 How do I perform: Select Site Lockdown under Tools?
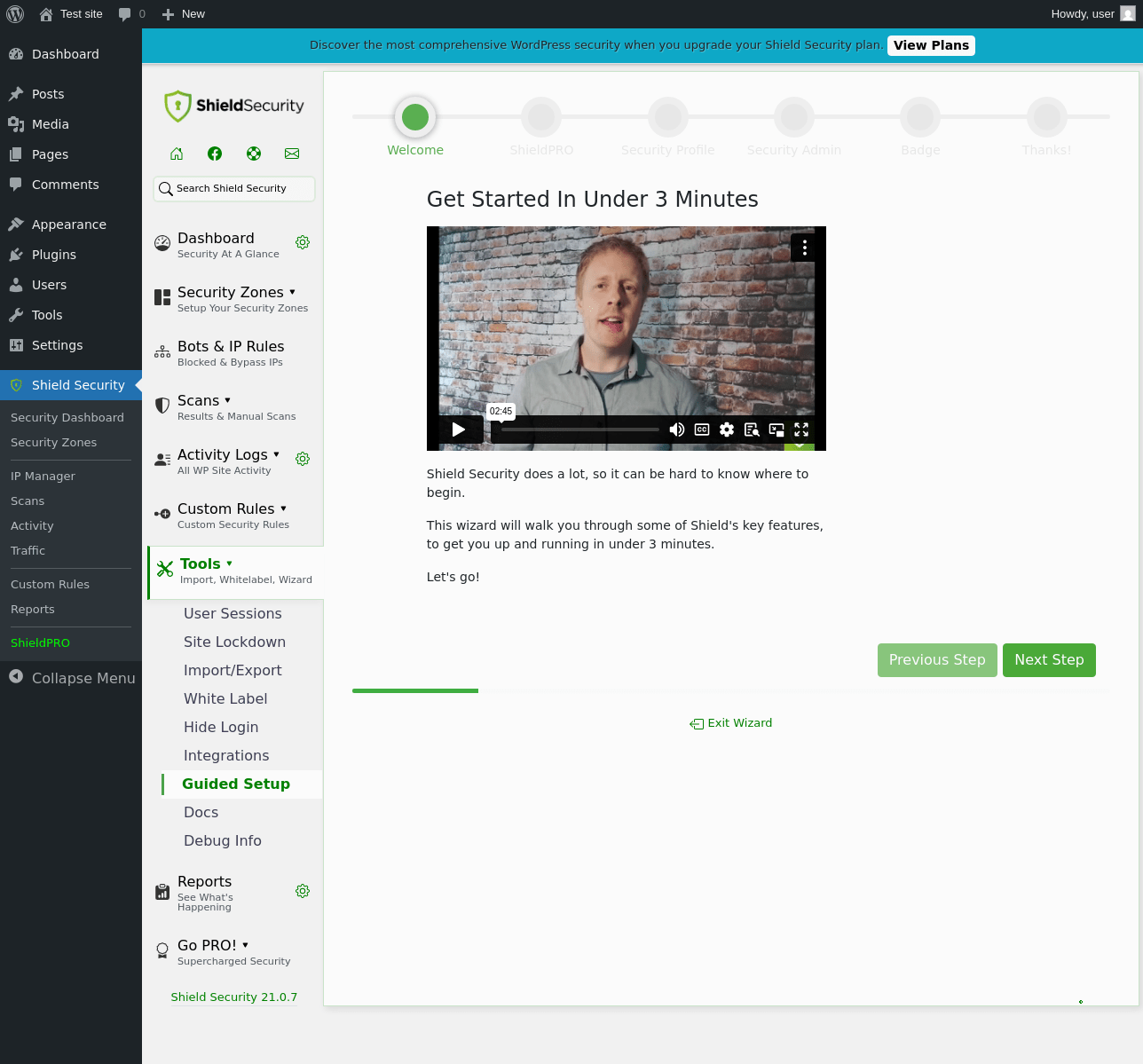tap(234, 642)
